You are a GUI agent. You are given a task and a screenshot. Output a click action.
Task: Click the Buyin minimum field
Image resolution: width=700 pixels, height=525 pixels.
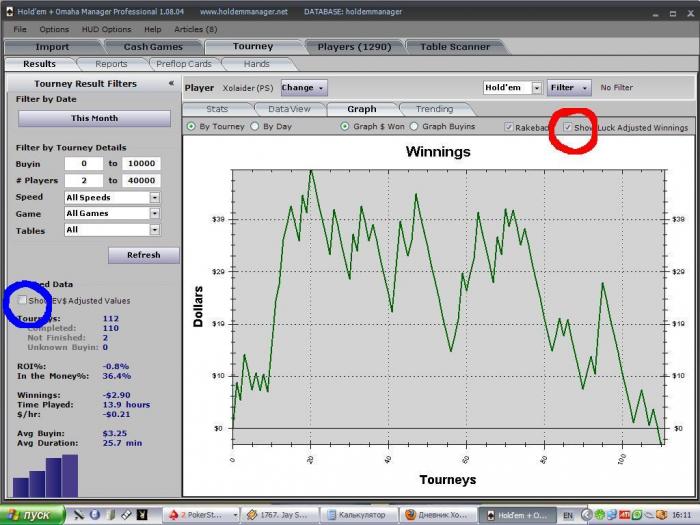[x=84, y=163]
